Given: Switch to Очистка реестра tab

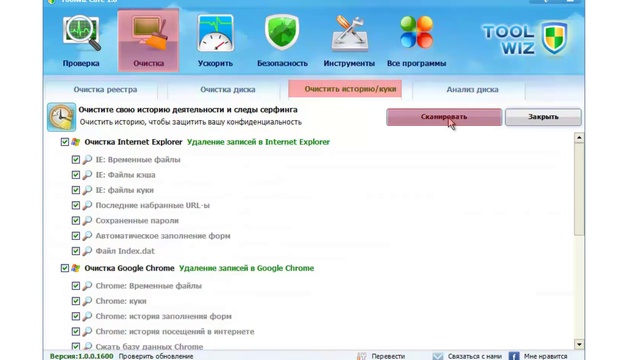Looking at the screenshot, I should [x=105, y=89].
